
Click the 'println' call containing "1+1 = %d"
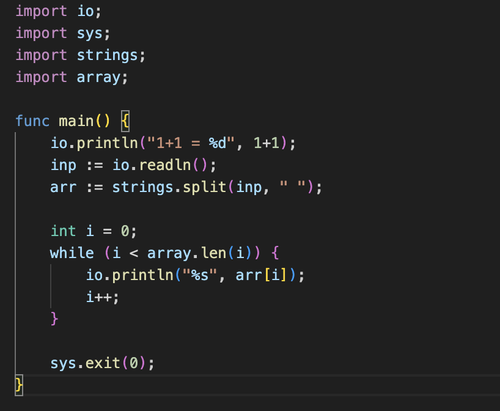(107, 143)
